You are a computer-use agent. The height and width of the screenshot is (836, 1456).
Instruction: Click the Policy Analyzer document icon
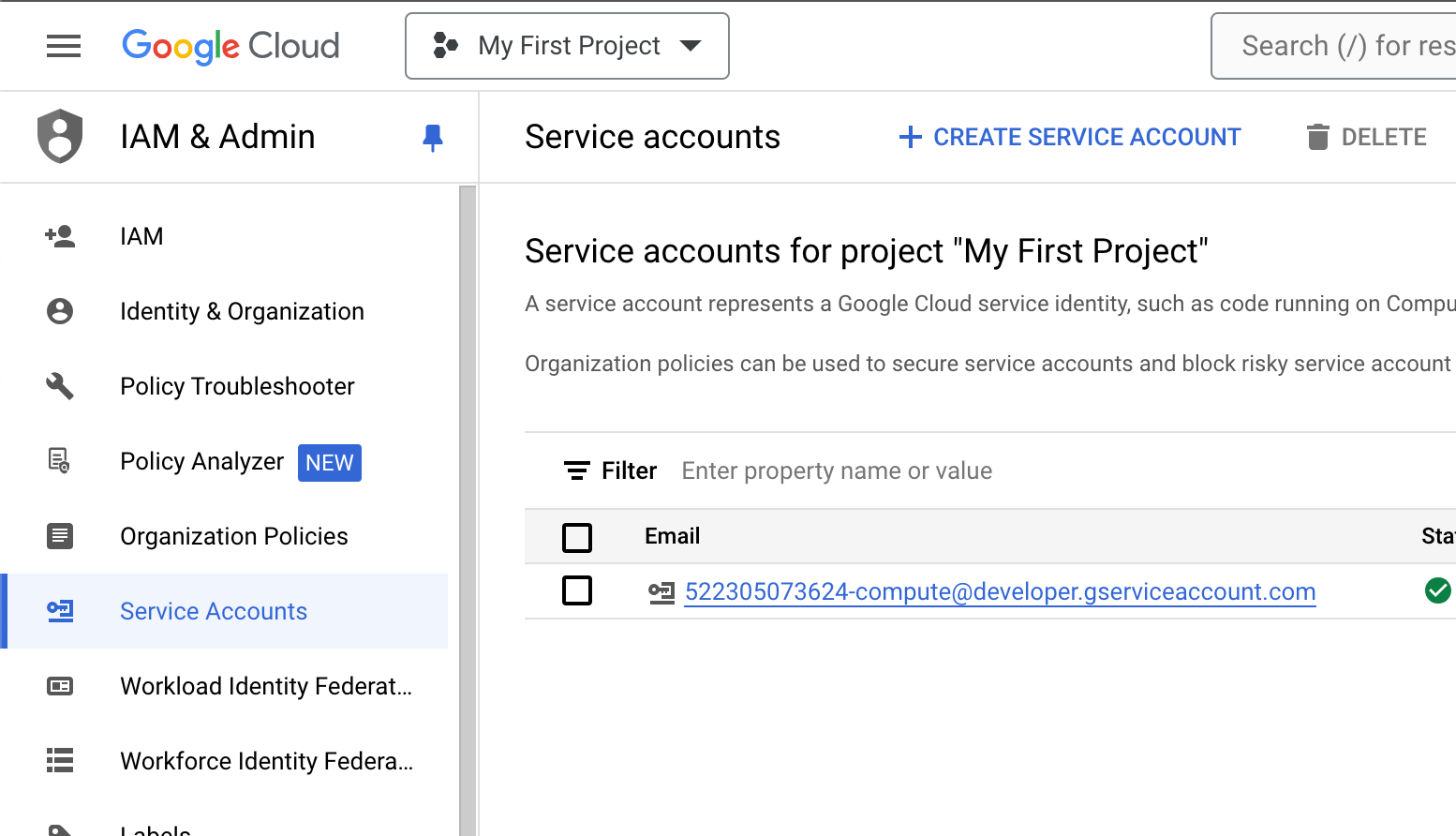point(59,461)
